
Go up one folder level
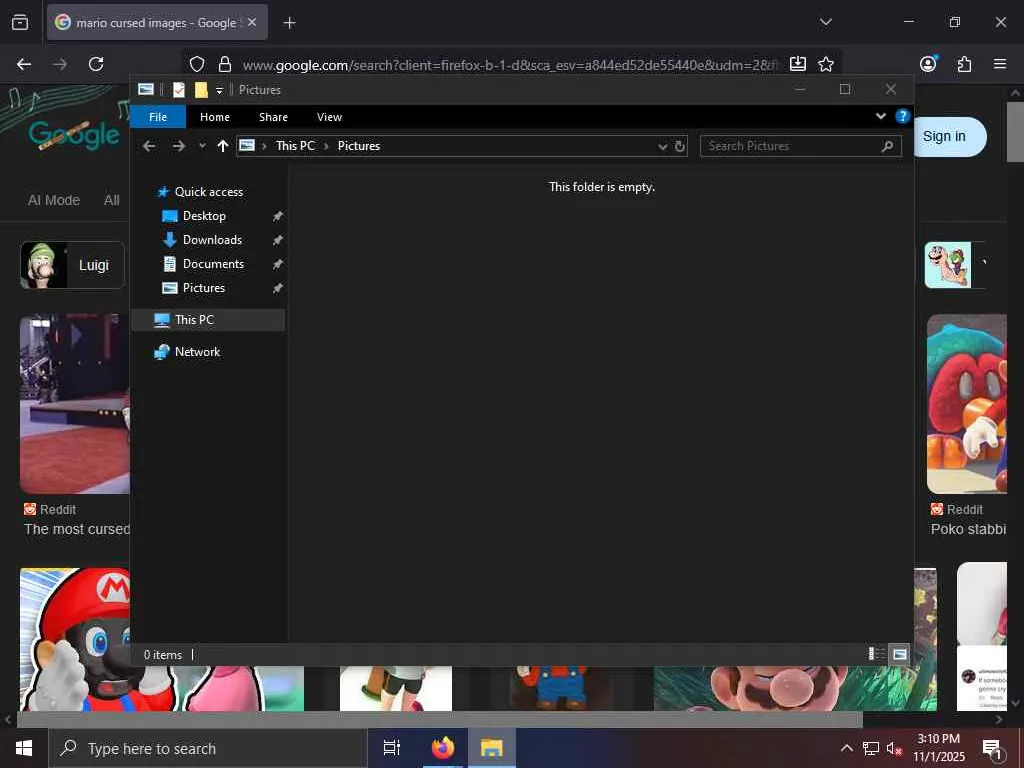tap(223, 146)
